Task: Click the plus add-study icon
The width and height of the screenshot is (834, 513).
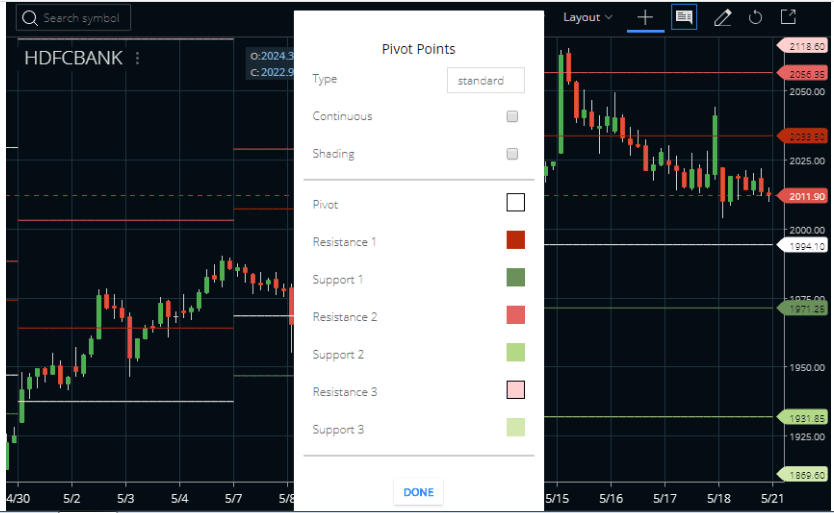Action: (x=645, y=18)
